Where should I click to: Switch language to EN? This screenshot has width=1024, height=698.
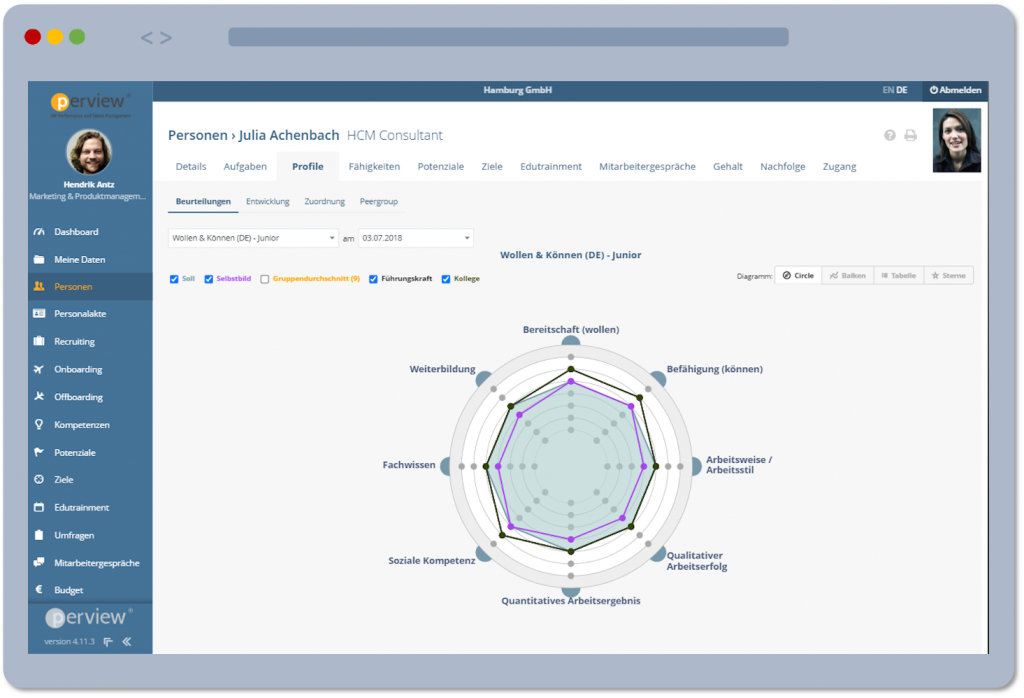pos(887,90)
